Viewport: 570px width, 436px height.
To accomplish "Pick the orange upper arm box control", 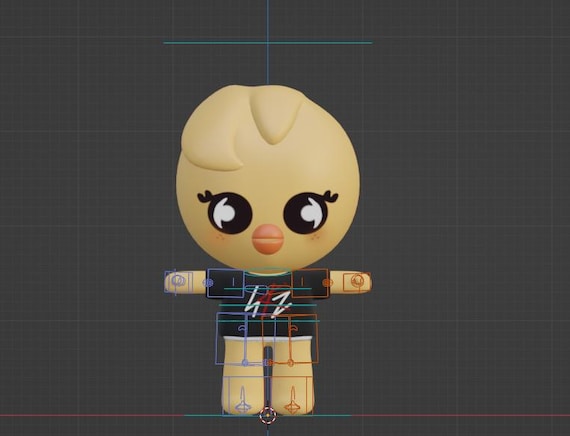I will 310,283.
